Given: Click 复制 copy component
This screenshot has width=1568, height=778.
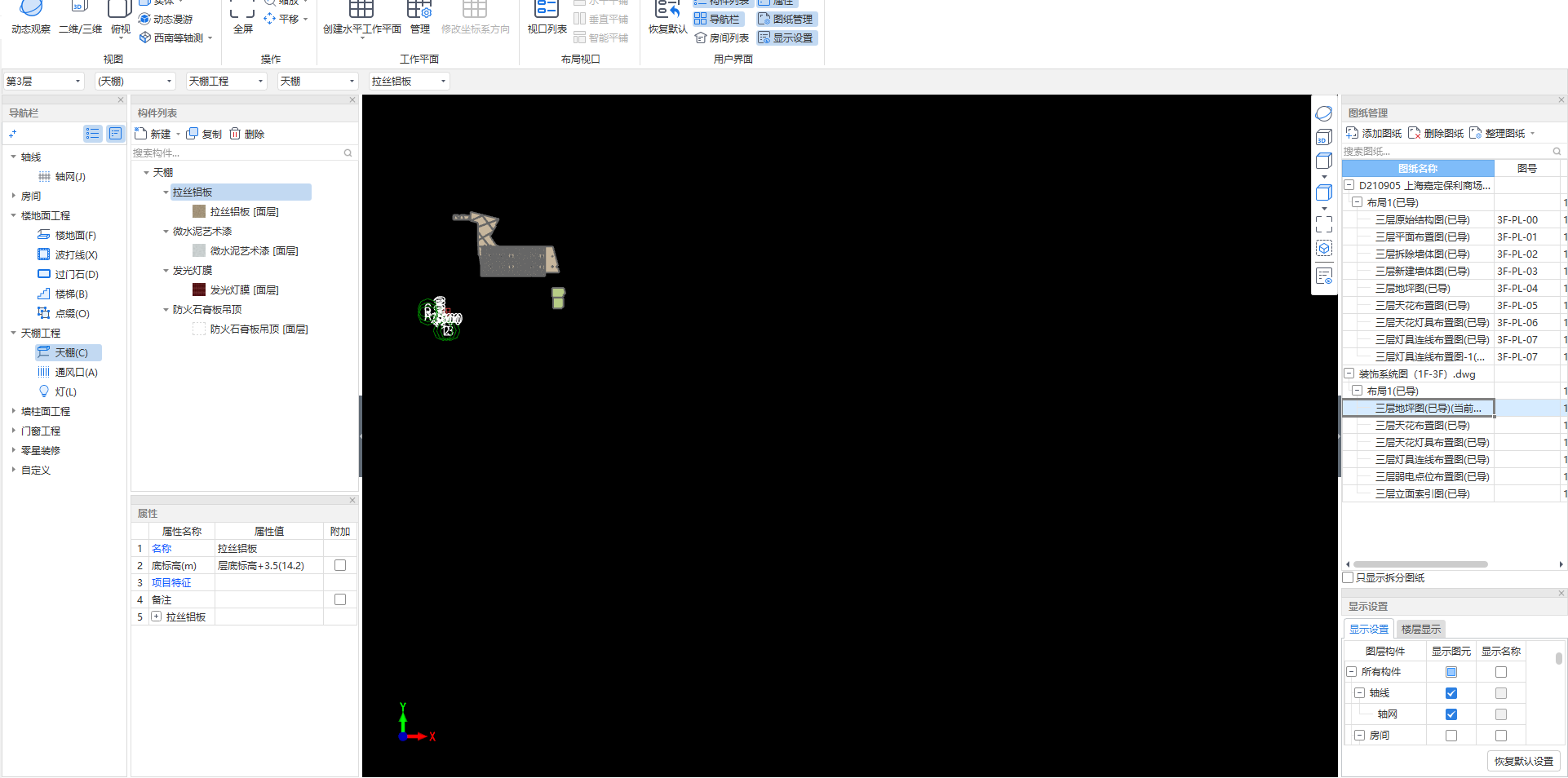Looking at the screenshot, I should point(204,134).
